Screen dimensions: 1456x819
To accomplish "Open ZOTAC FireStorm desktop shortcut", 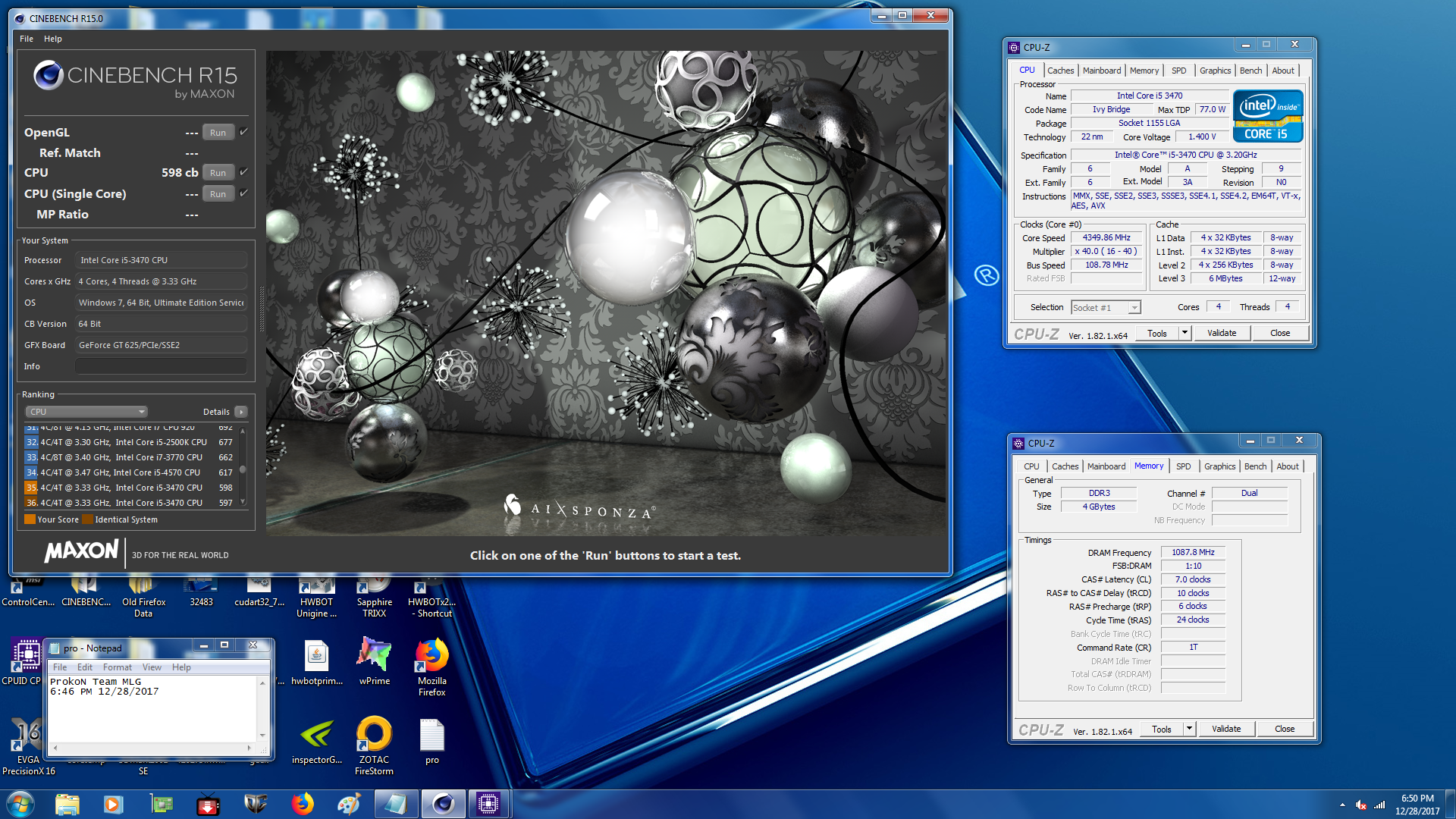I will [375, 746].
